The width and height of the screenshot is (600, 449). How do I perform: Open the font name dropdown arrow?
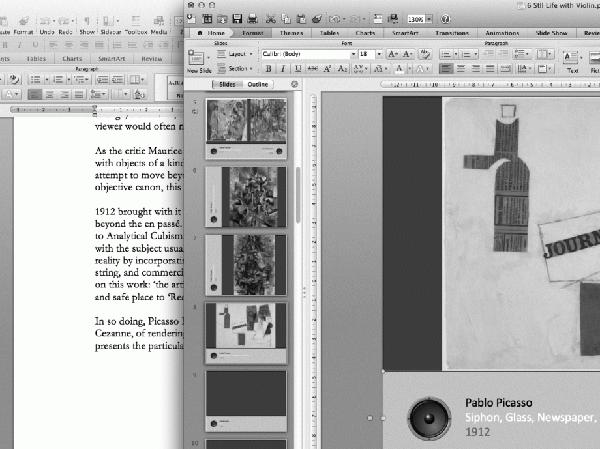point(353,54)
